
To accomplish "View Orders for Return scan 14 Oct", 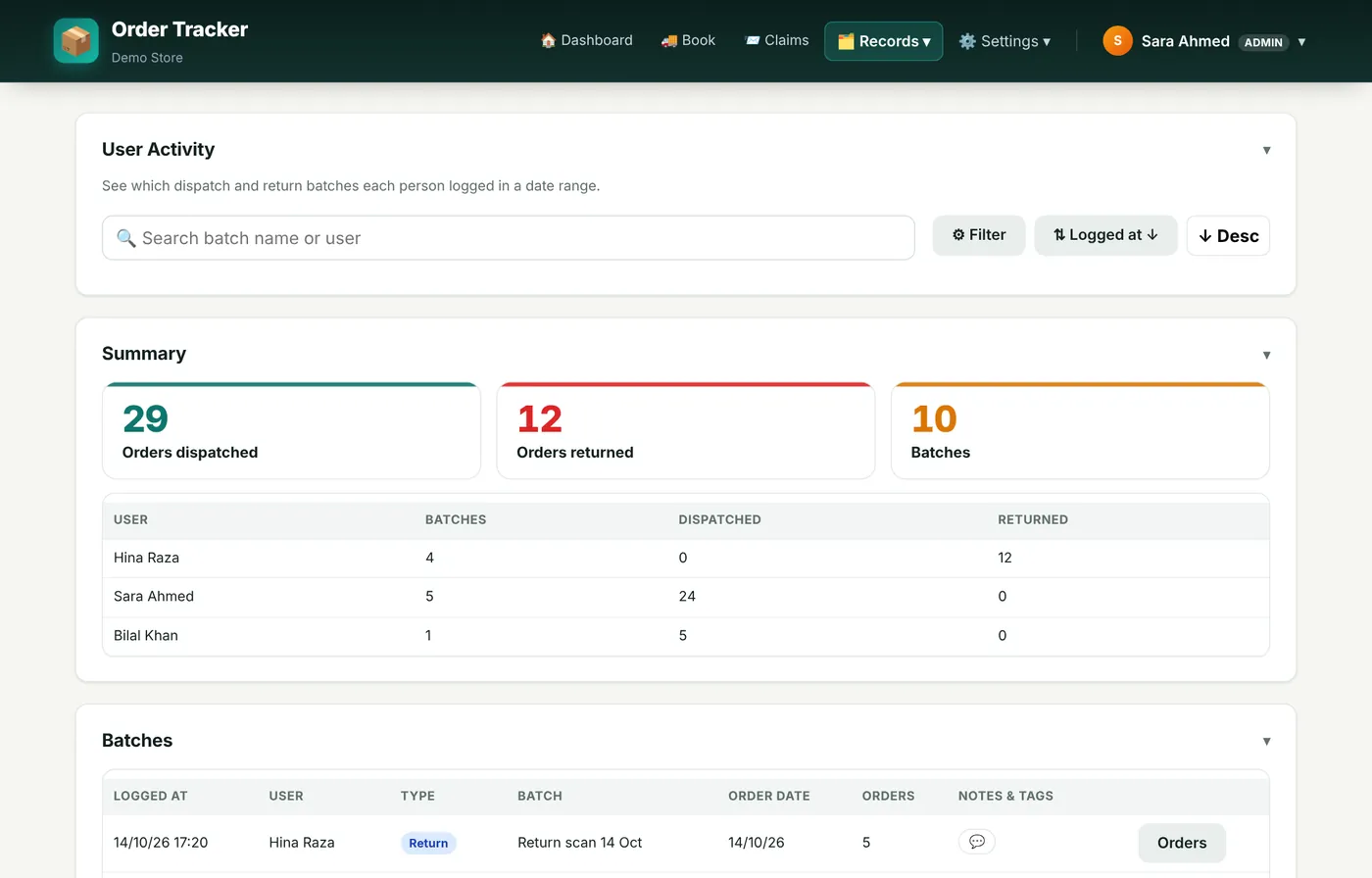I will click(x=1182, y=843).
